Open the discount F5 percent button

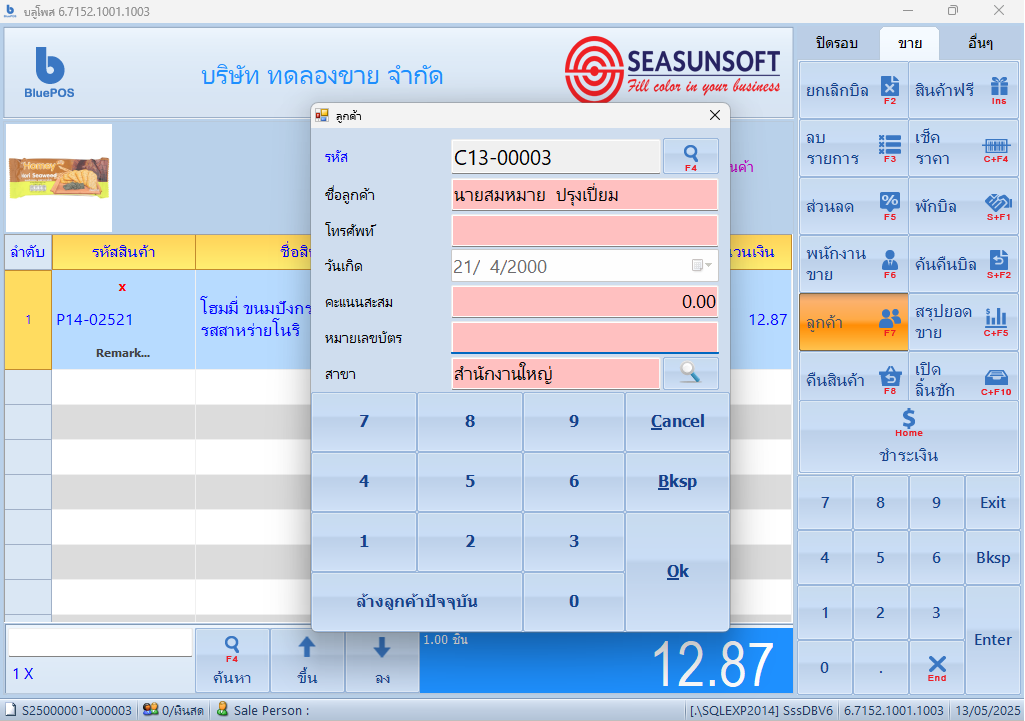(852, 206)
